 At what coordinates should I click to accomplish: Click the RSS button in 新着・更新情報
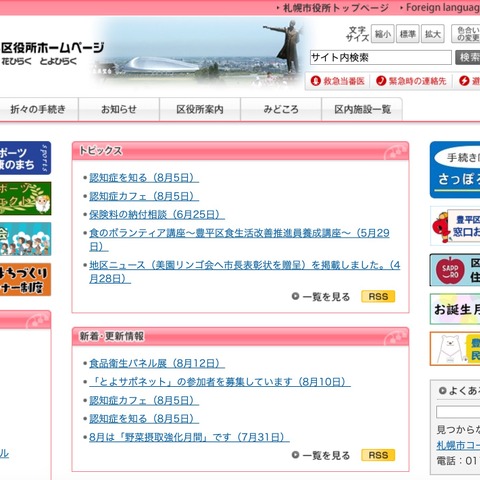pyautogui.click(x=378, y=455)
